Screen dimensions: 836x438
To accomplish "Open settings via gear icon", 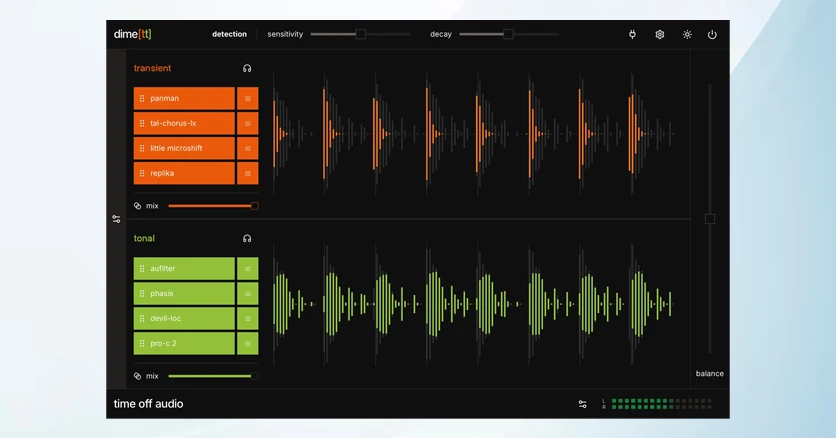I will coord(660,35).
